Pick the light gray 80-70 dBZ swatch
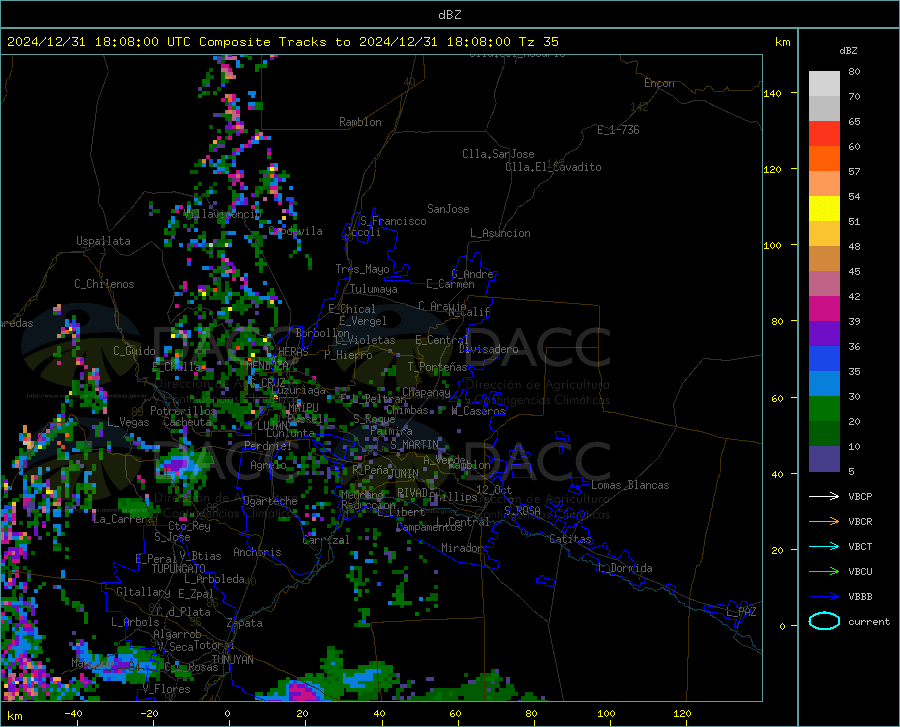 (x=824, y=84)
